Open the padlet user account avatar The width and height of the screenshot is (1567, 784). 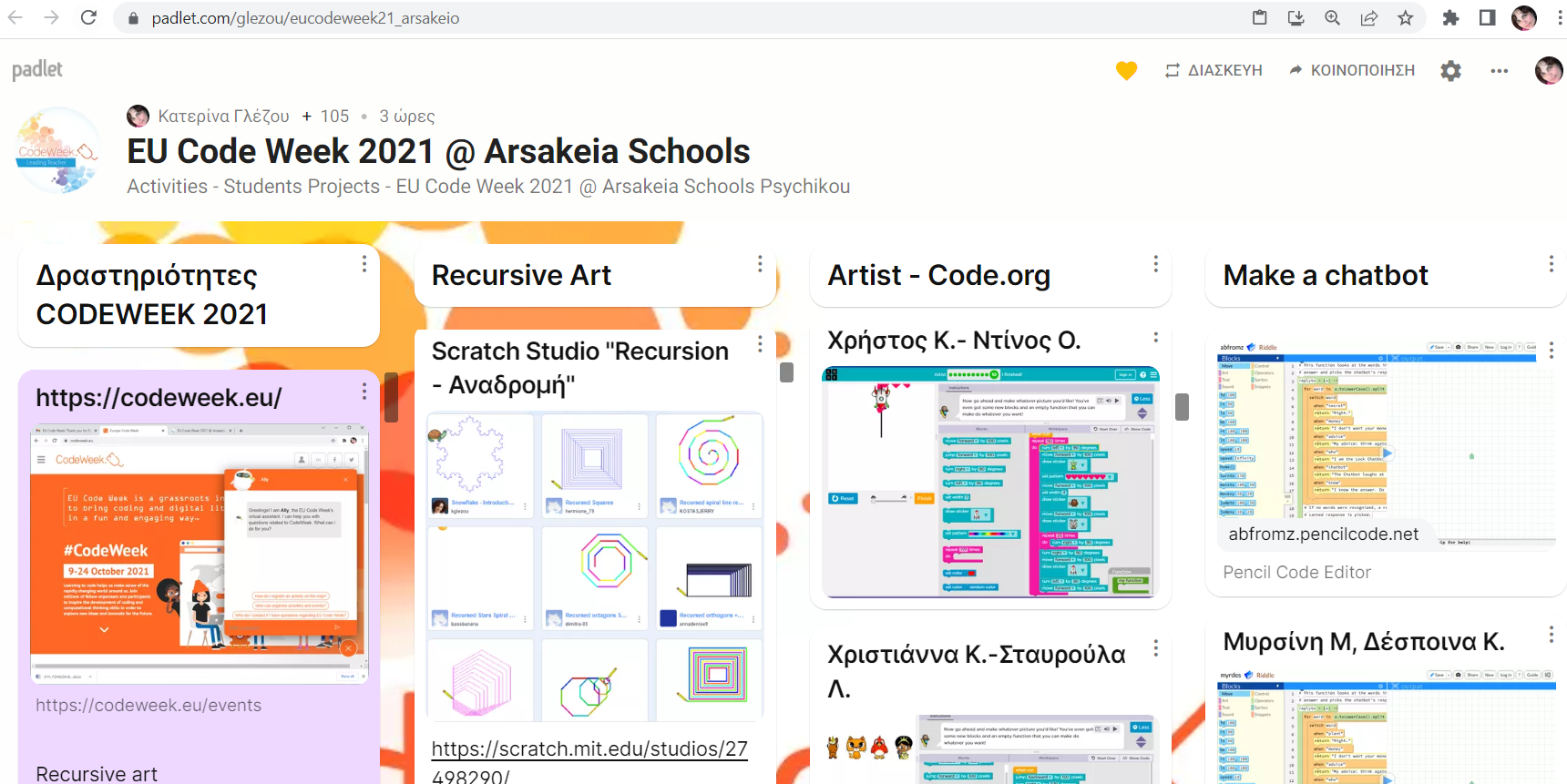pos(1549,70)
